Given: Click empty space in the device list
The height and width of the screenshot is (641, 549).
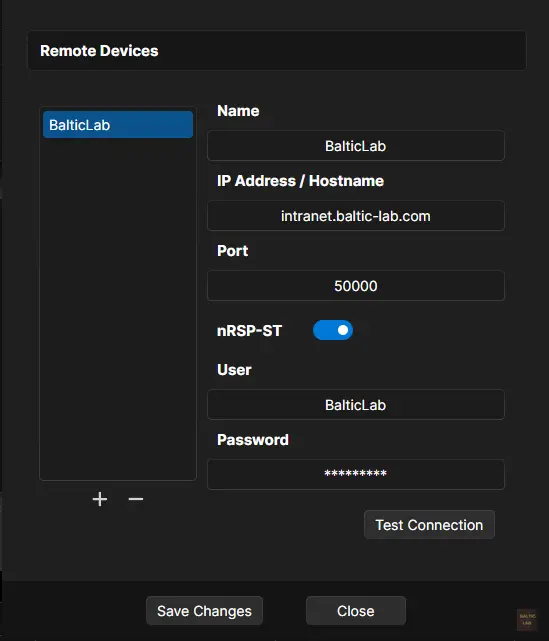Looking at the screenshot, I should (x=118, y=307).
